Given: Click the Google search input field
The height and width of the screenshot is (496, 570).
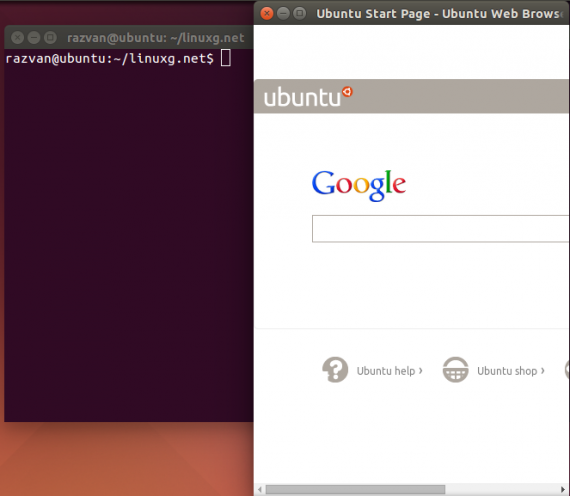Looking at the screenshot, I should 441,229.
